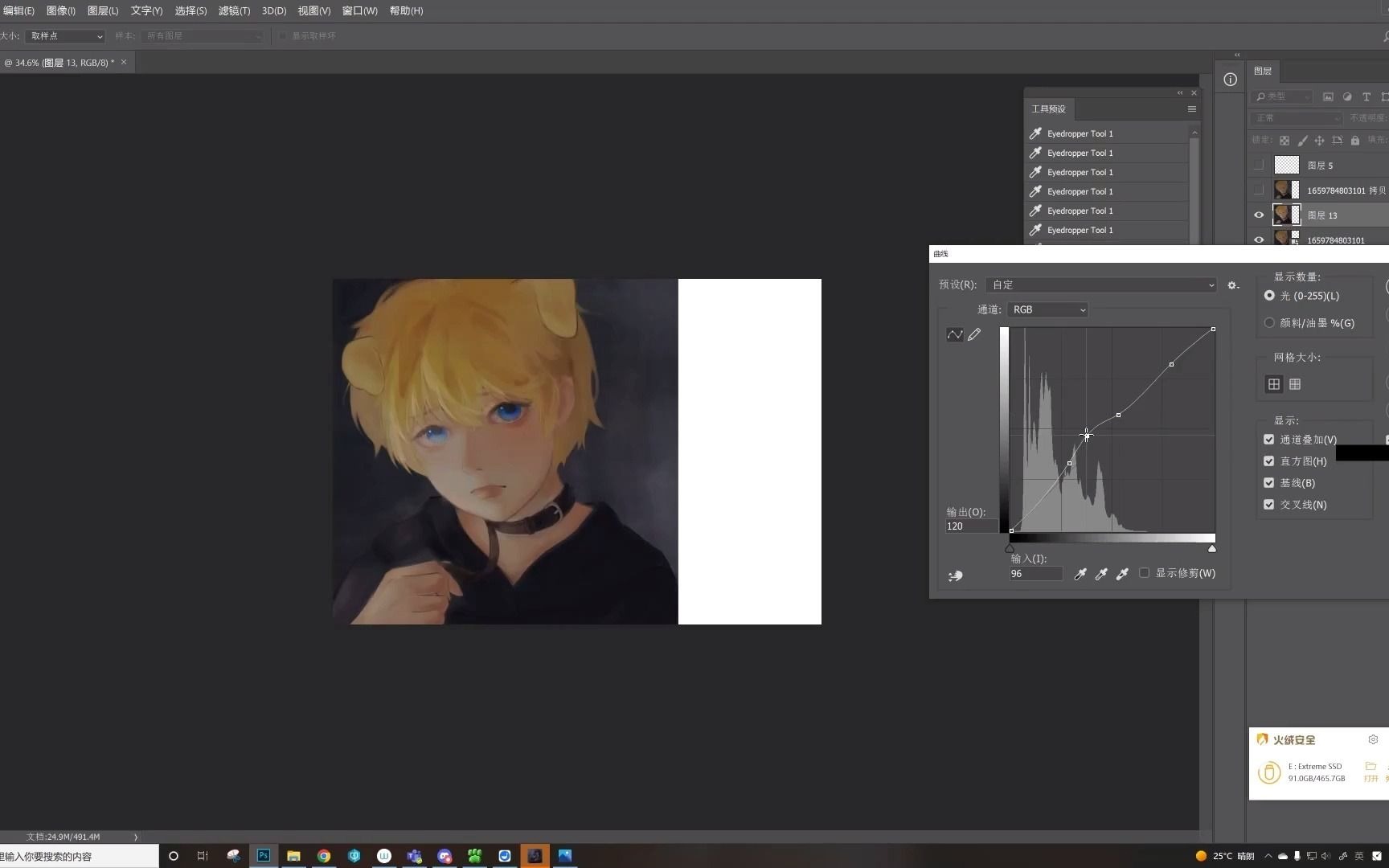The image size is (1389, 868).
Task: Open the Curves preset options gear
Action: [1233, 285]
